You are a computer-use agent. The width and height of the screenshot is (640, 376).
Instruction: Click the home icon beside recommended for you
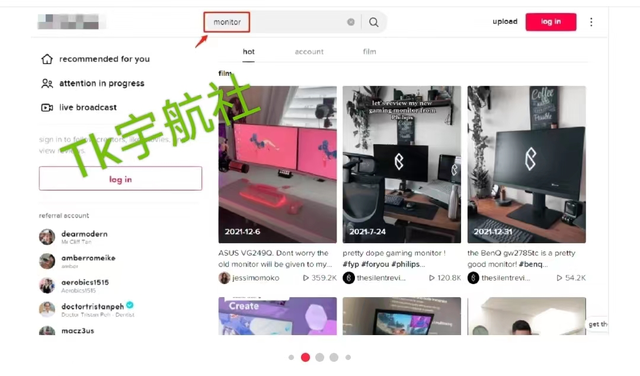(47, 59)
